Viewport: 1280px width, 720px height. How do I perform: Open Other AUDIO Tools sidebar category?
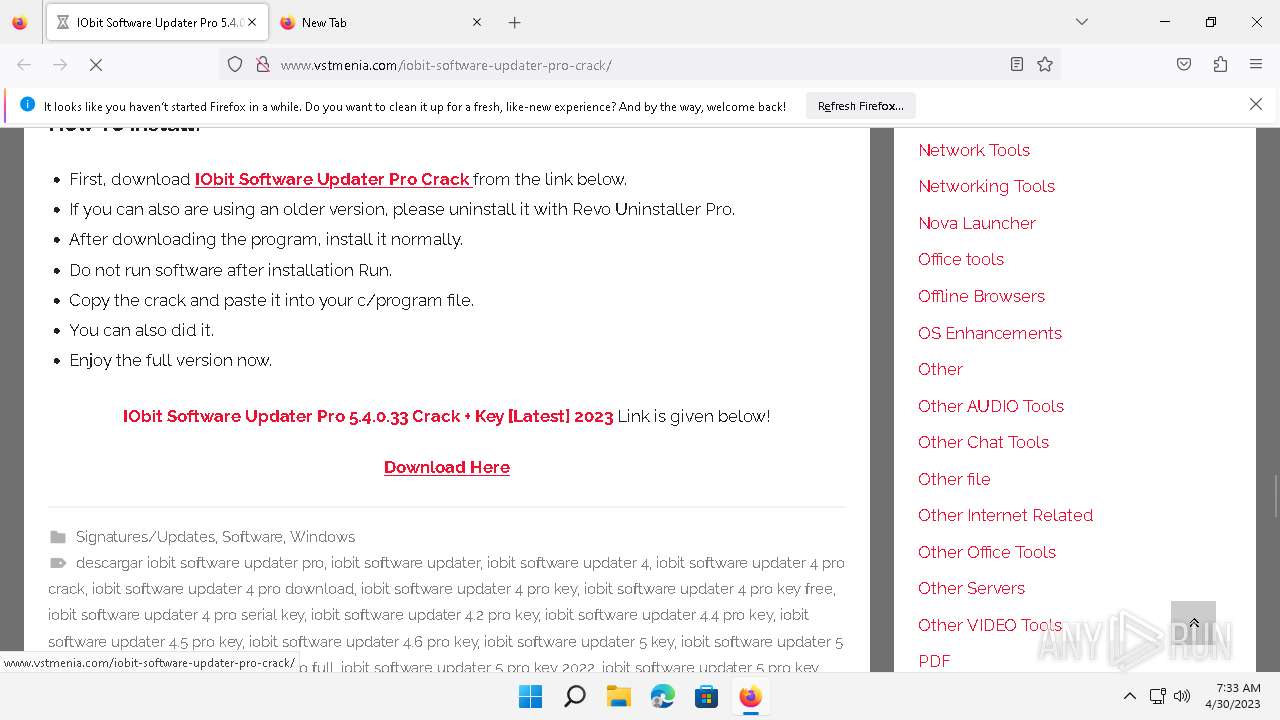click(x=991, y=406)
